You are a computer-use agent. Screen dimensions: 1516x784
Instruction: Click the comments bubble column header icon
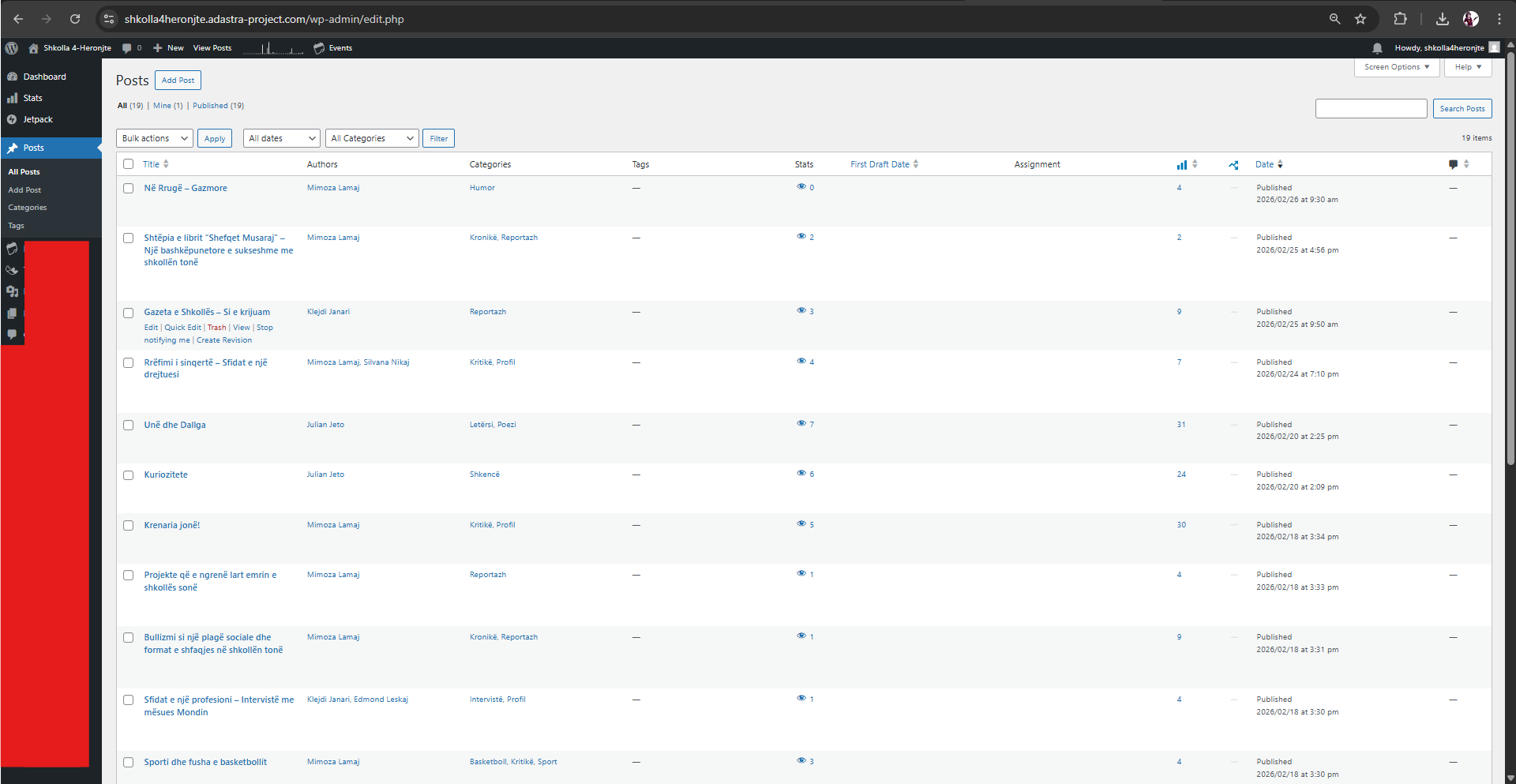[1453, 165]
